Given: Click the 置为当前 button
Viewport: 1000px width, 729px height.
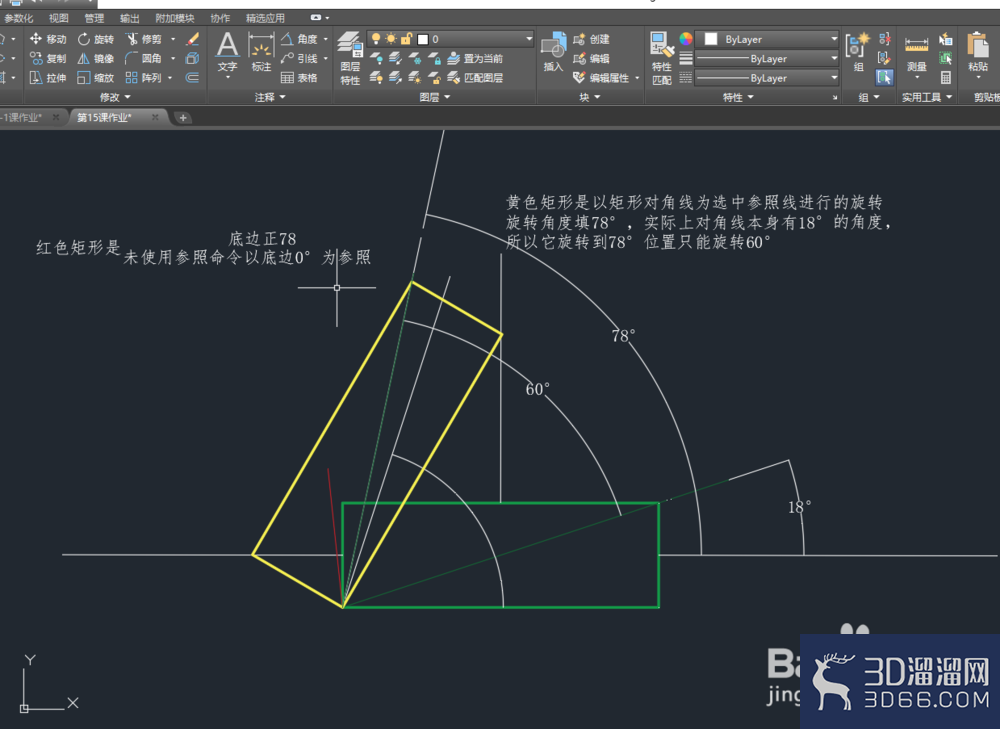Looking at the screenshot, I should [474, 59].
